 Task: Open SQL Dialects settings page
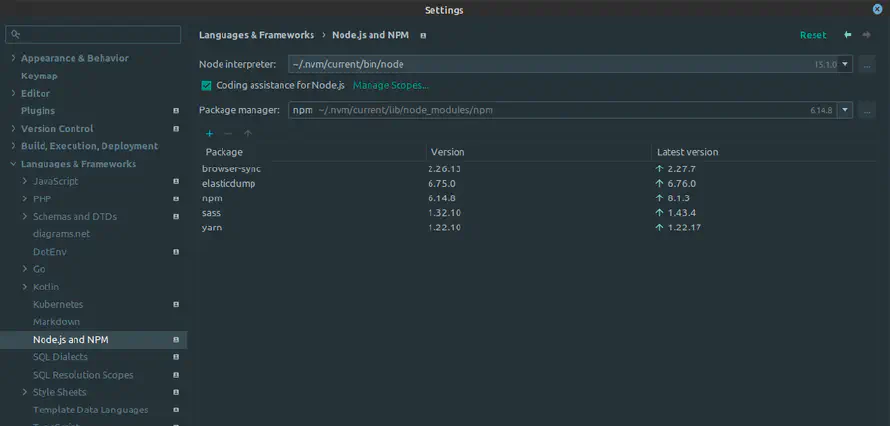point(60,357)
